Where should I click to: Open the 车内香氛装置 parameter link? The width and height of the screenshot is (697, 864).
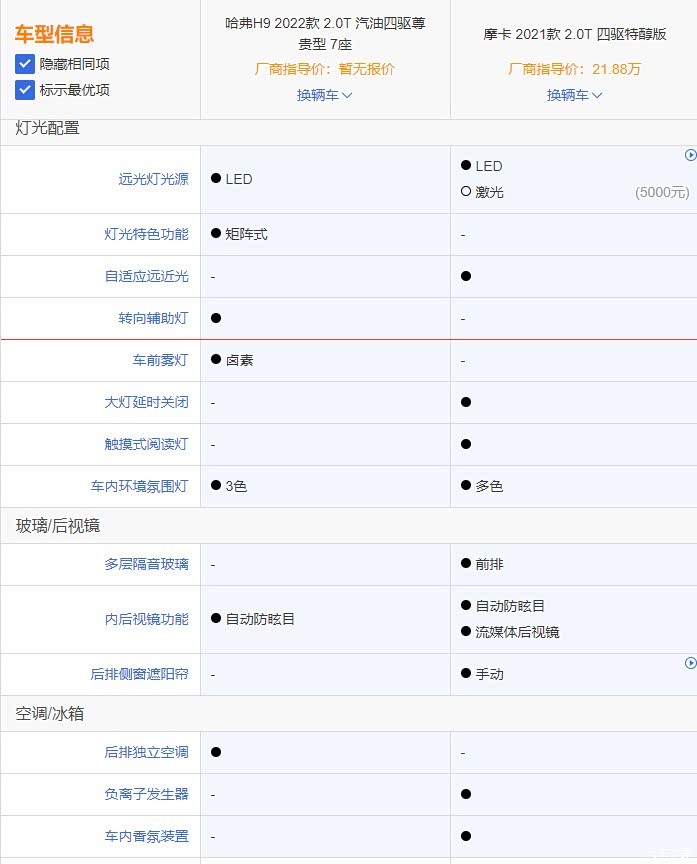(147, 836)
